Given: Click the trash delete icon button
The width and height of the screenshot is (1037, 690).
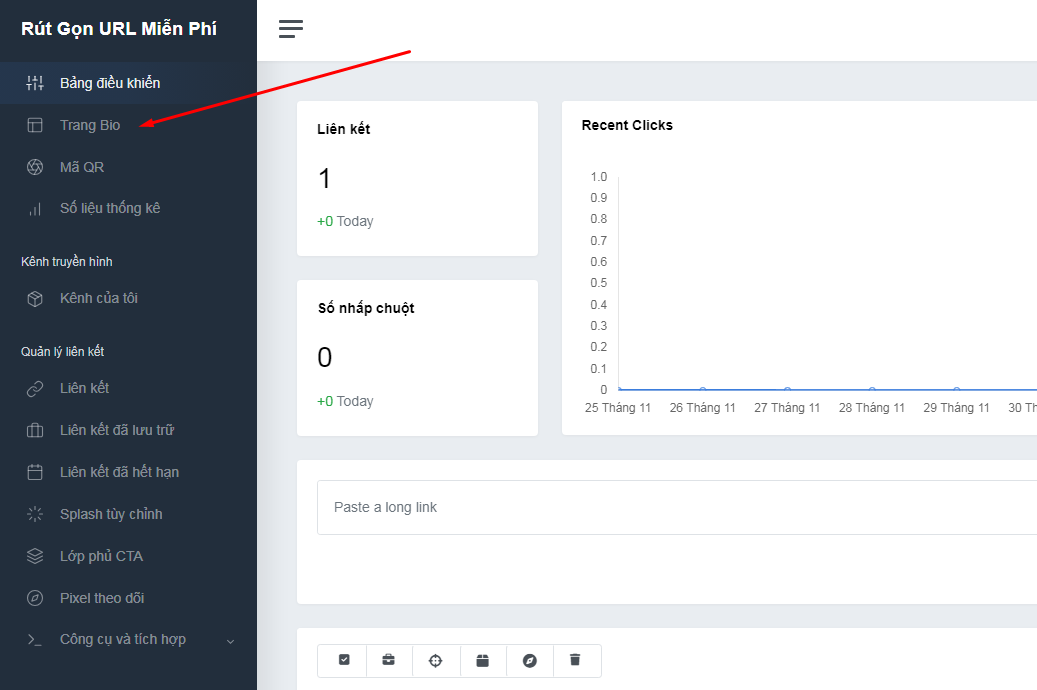Looking at the screenshot, I should 575,660.
